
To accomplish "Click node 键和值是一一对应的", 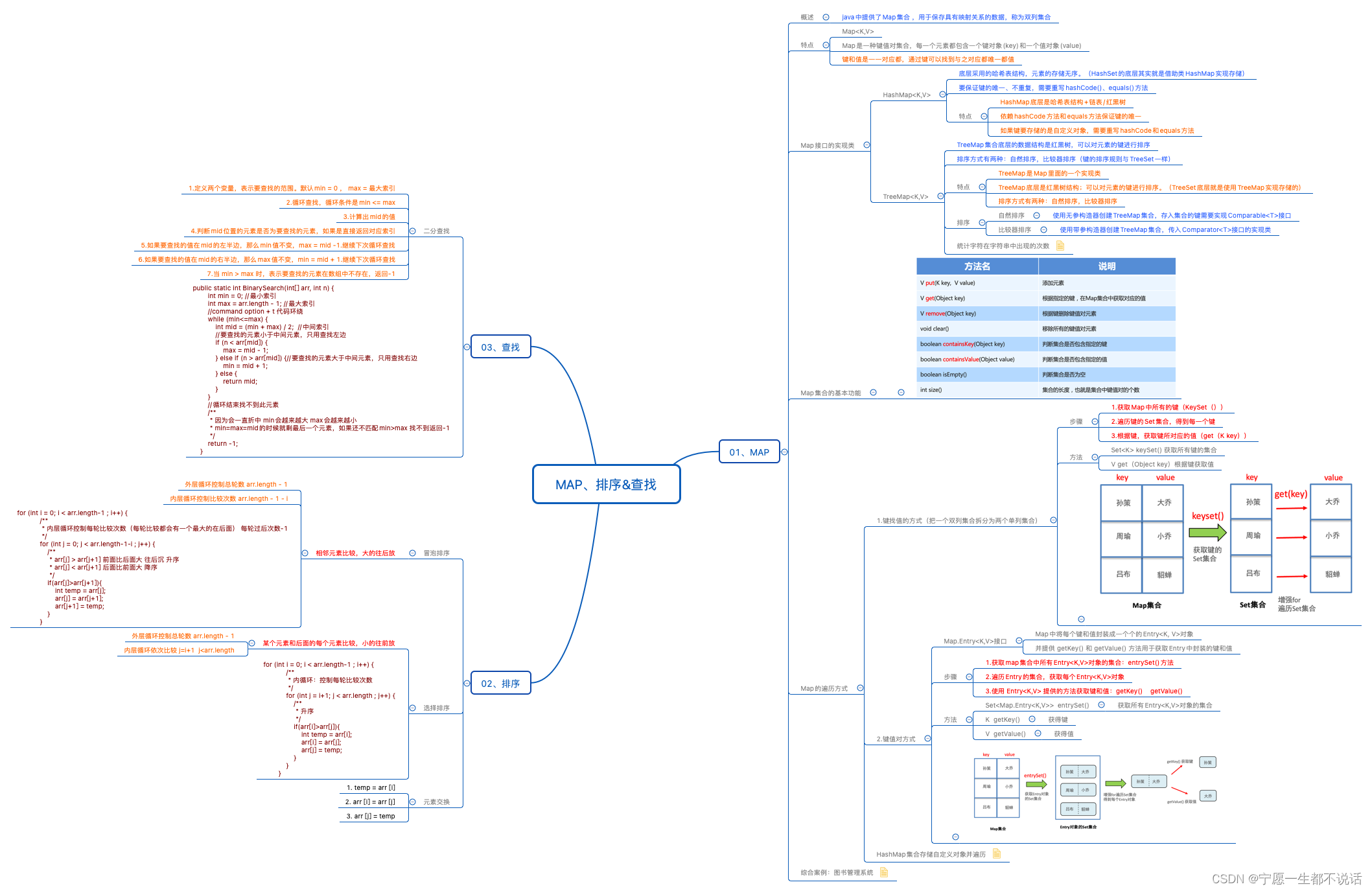I will pyautogui.click(x=928, y=59).
